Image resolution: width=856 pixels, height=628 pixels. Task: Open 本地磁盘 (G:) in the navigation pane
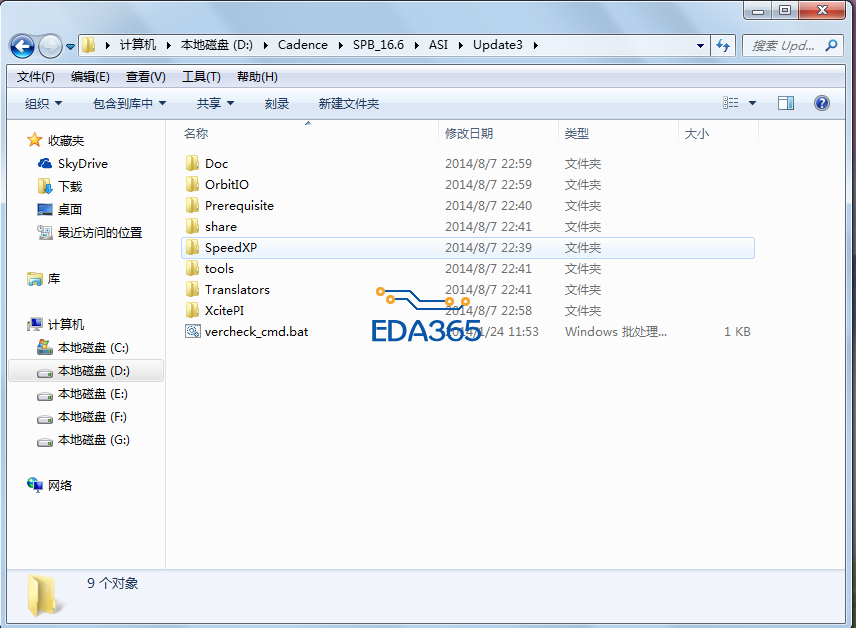(x=93, y=440)
